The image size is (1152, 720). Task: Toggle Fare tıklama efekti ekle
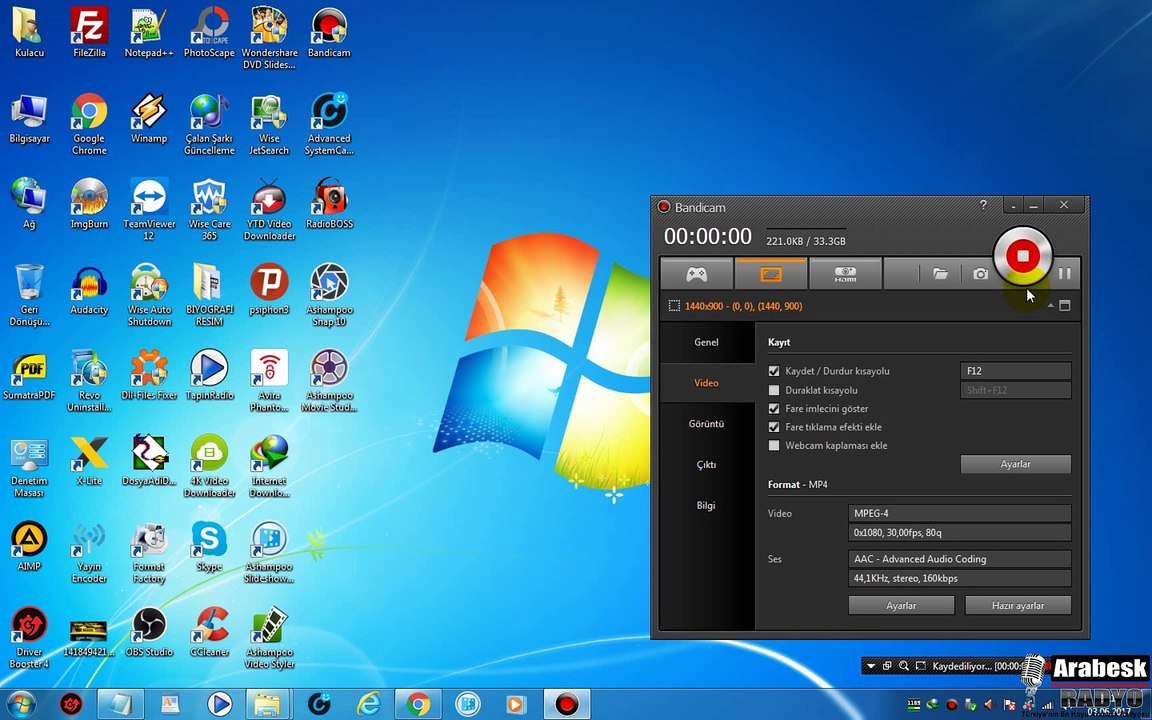774,427
